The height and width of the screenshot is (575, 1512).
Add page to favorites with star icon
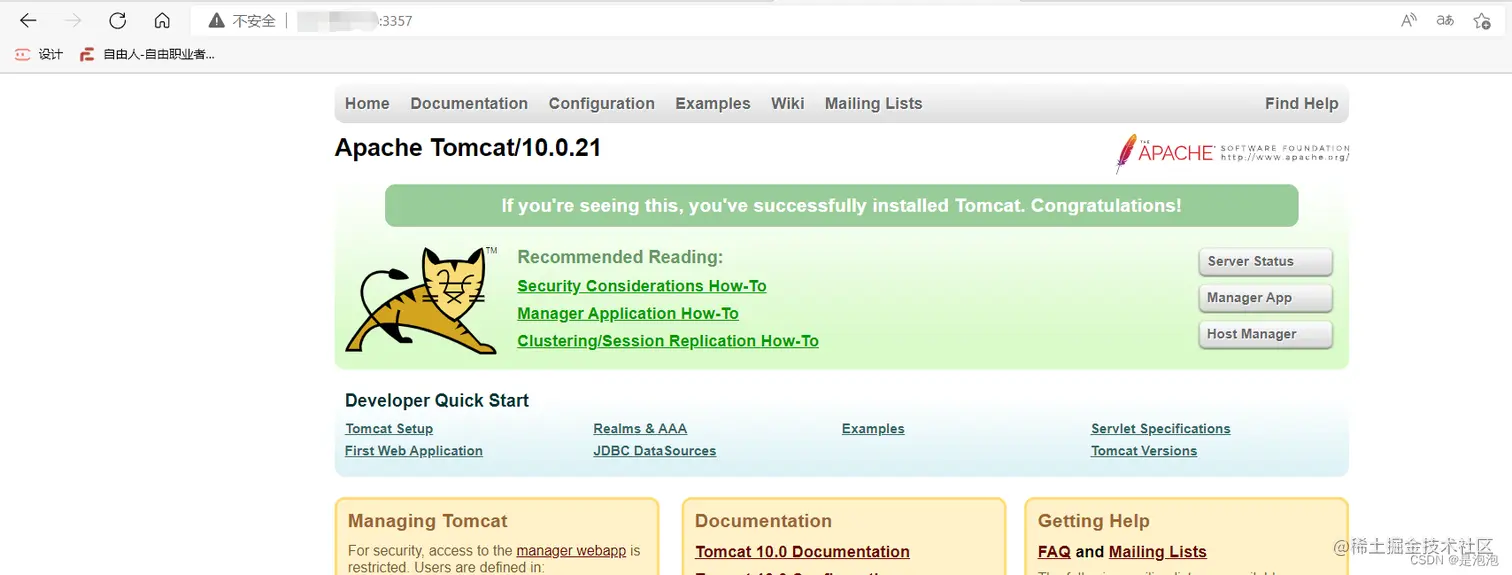[x=1482, y=20]
